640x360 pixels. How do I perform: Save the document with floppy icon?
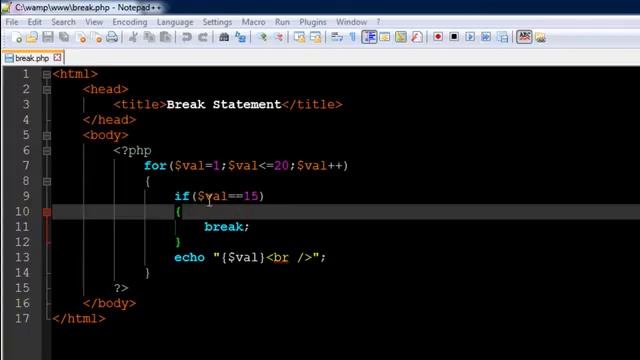pyautogui.click(x=48, y=38)
